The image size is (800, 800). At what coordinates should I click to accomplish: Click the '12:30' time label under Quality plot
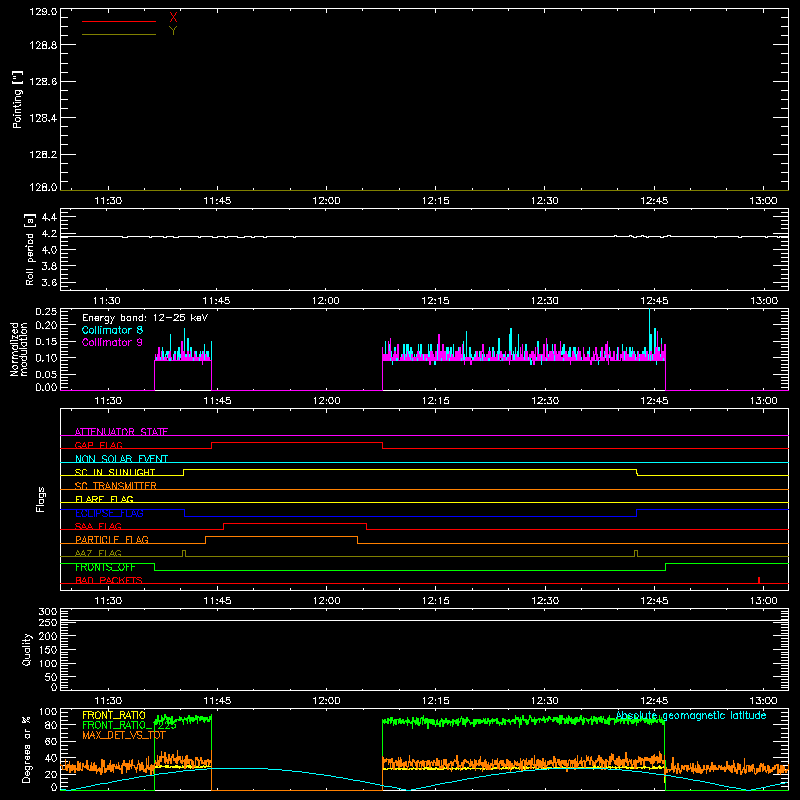pyautogui.click(x=545, y=701)
